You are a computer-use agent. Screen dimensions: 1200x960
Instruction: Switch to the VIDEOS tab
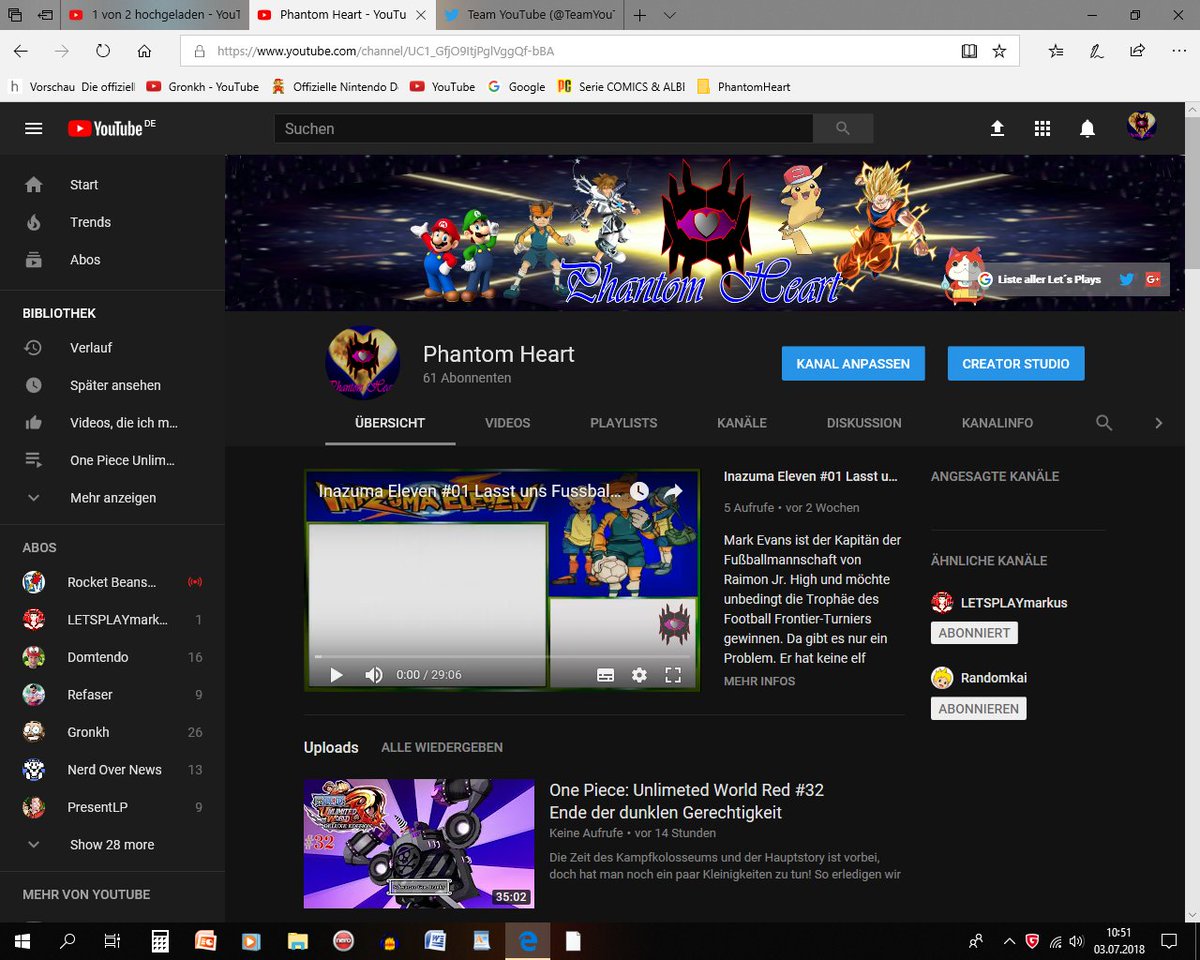click(508, 423)
